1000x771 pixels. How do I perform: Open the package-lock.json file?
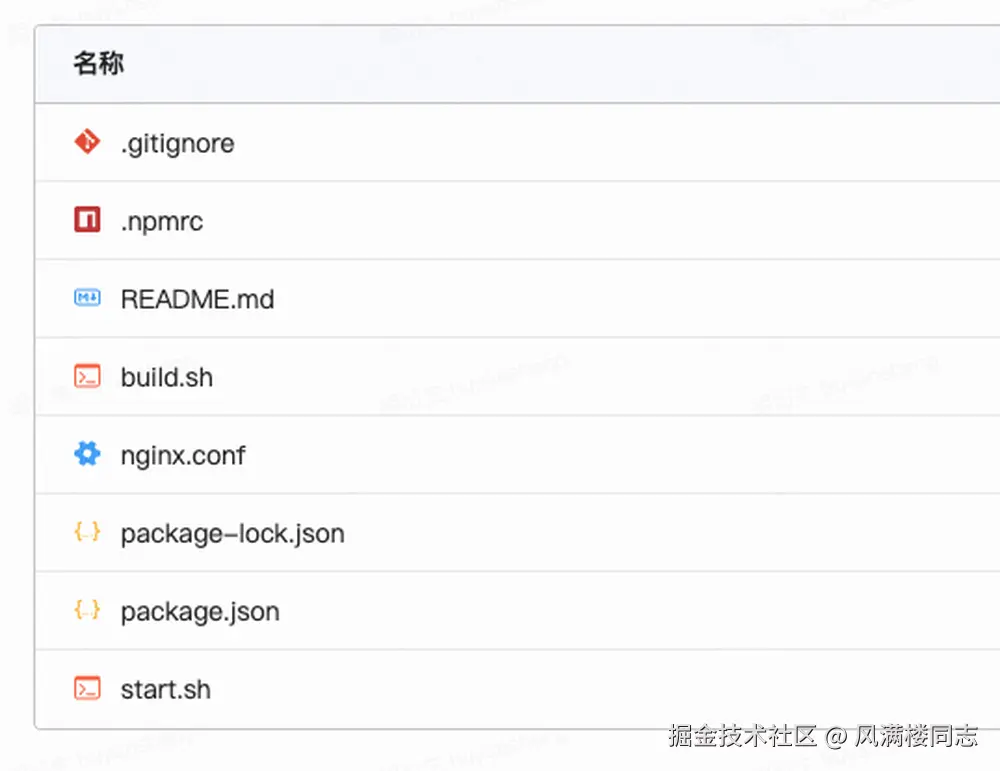[x=232, y=534]
